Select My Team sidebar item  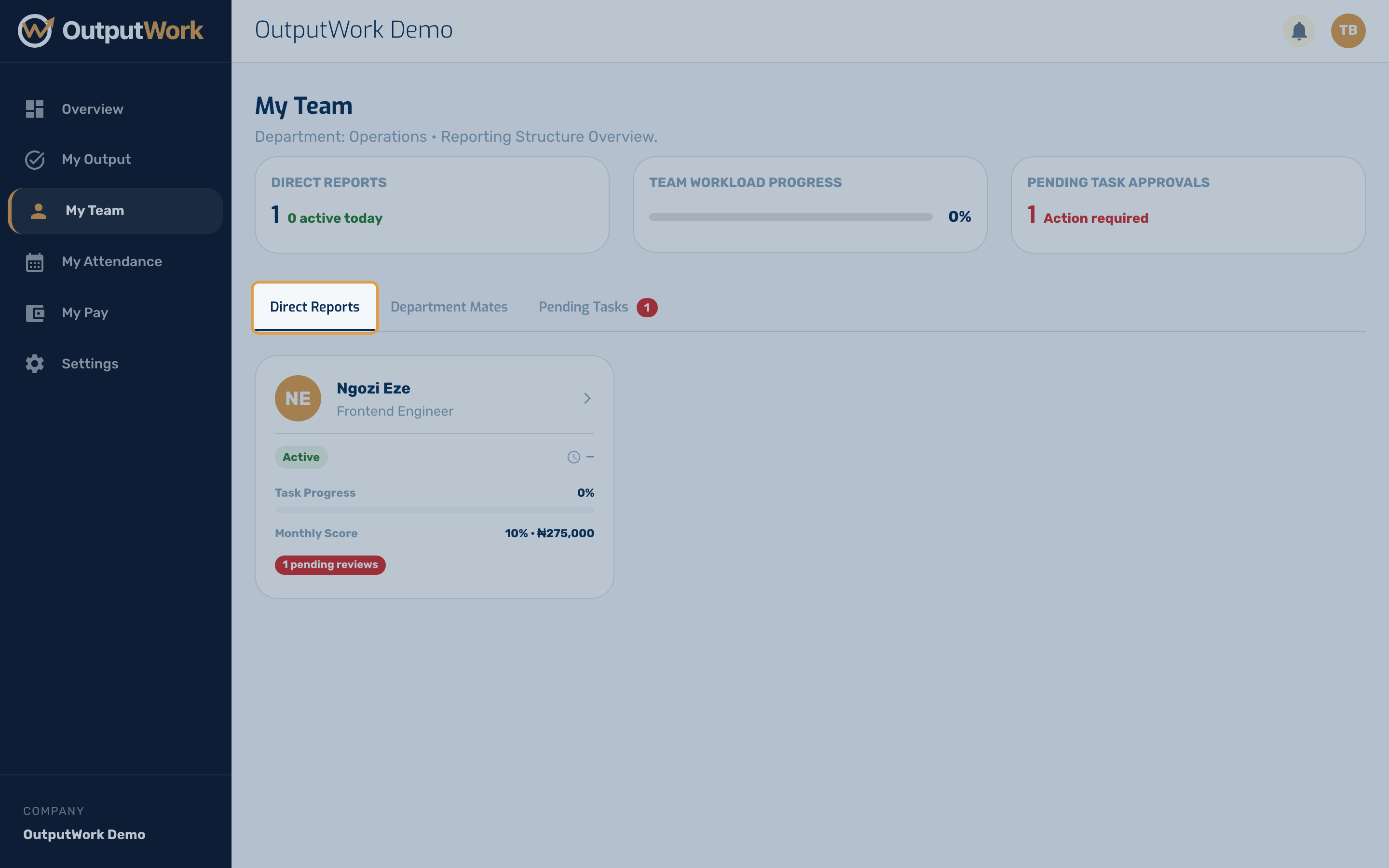[x=115, y=211]
